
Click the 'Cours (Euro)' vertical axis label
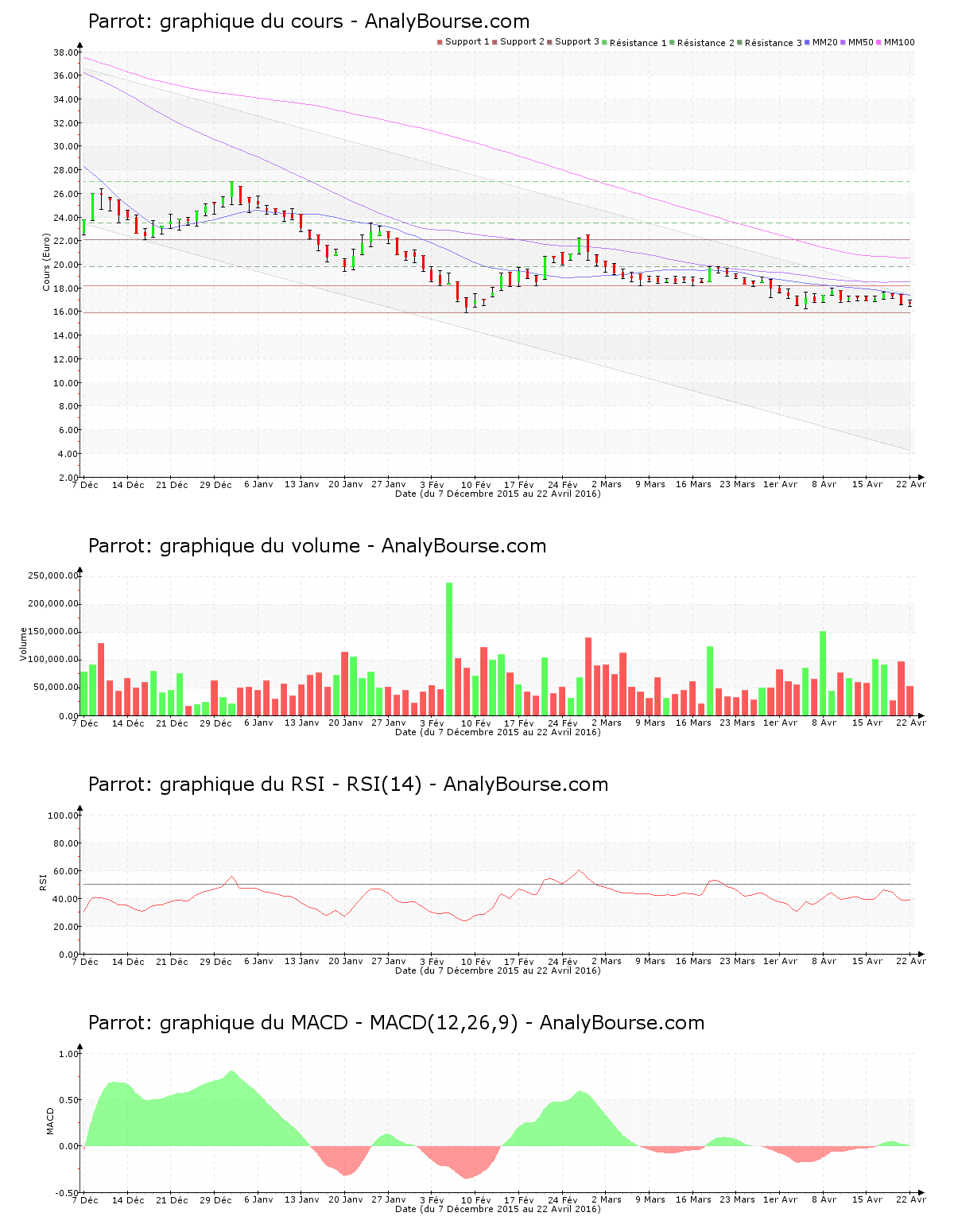[47, 262]
